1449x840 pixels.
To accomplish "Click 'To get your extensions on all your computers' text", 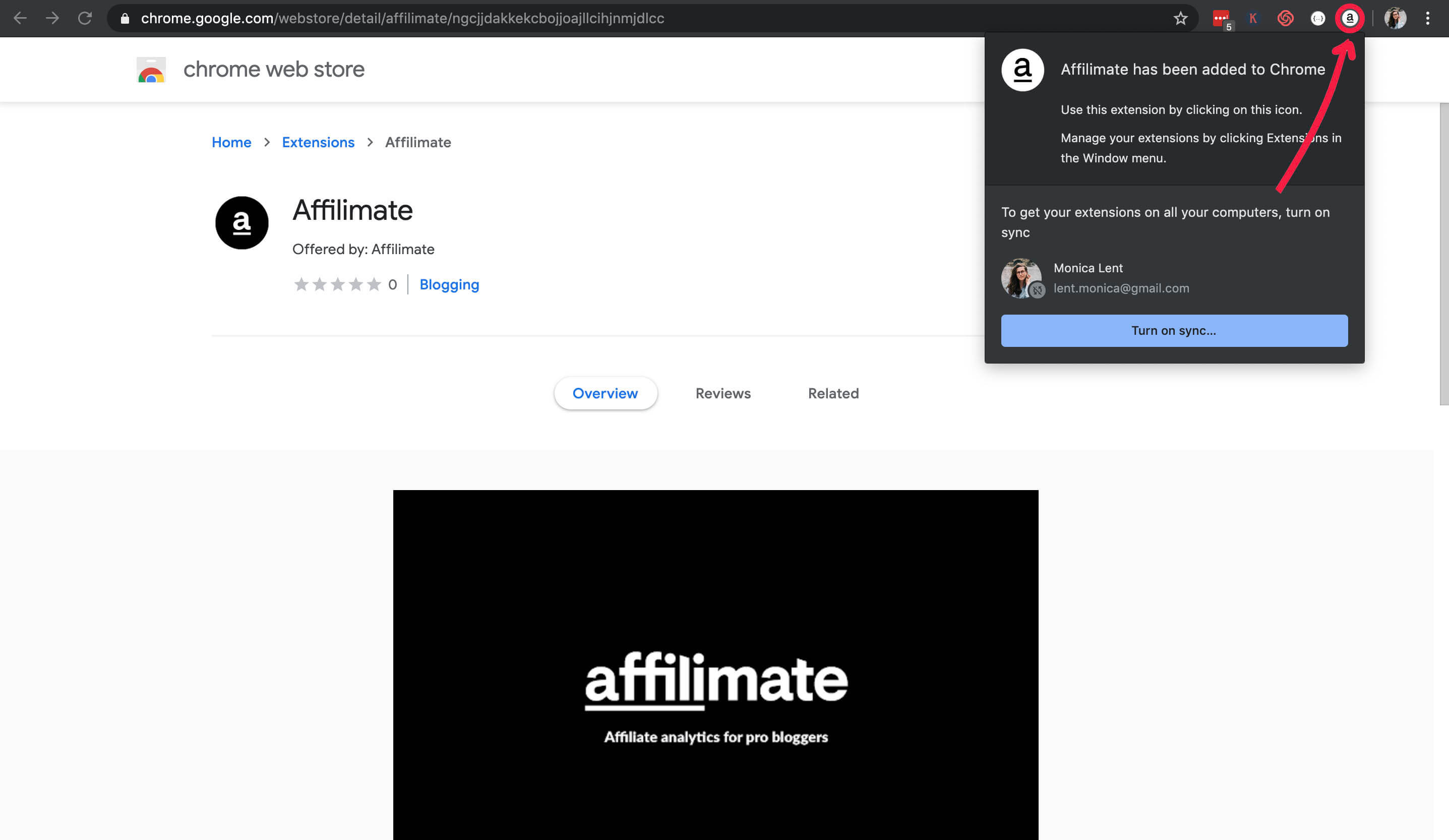I will point(1166,222).
